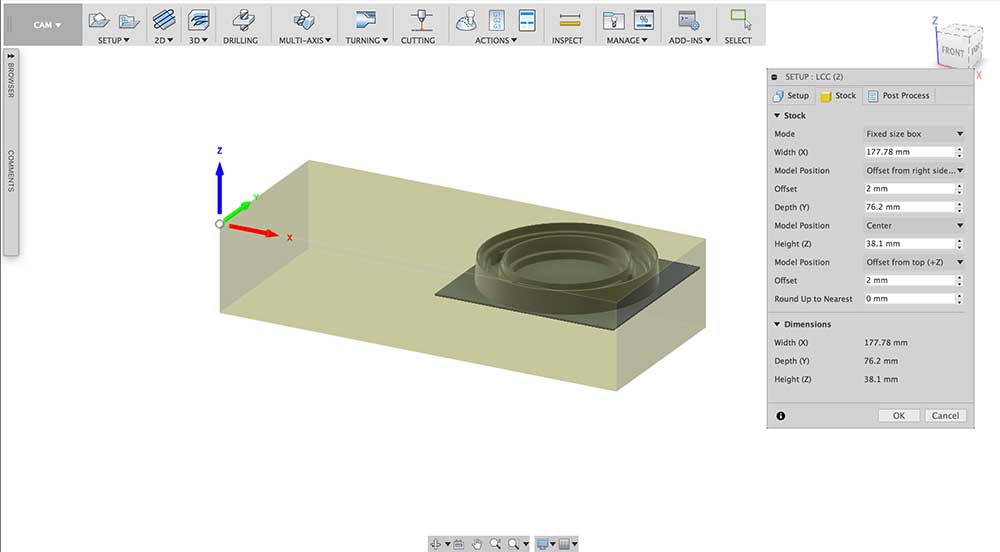Open the Zoom options dropdown arrow
Image resolution: width=1000 pixels, height=552 pixels.
[526, 544]
